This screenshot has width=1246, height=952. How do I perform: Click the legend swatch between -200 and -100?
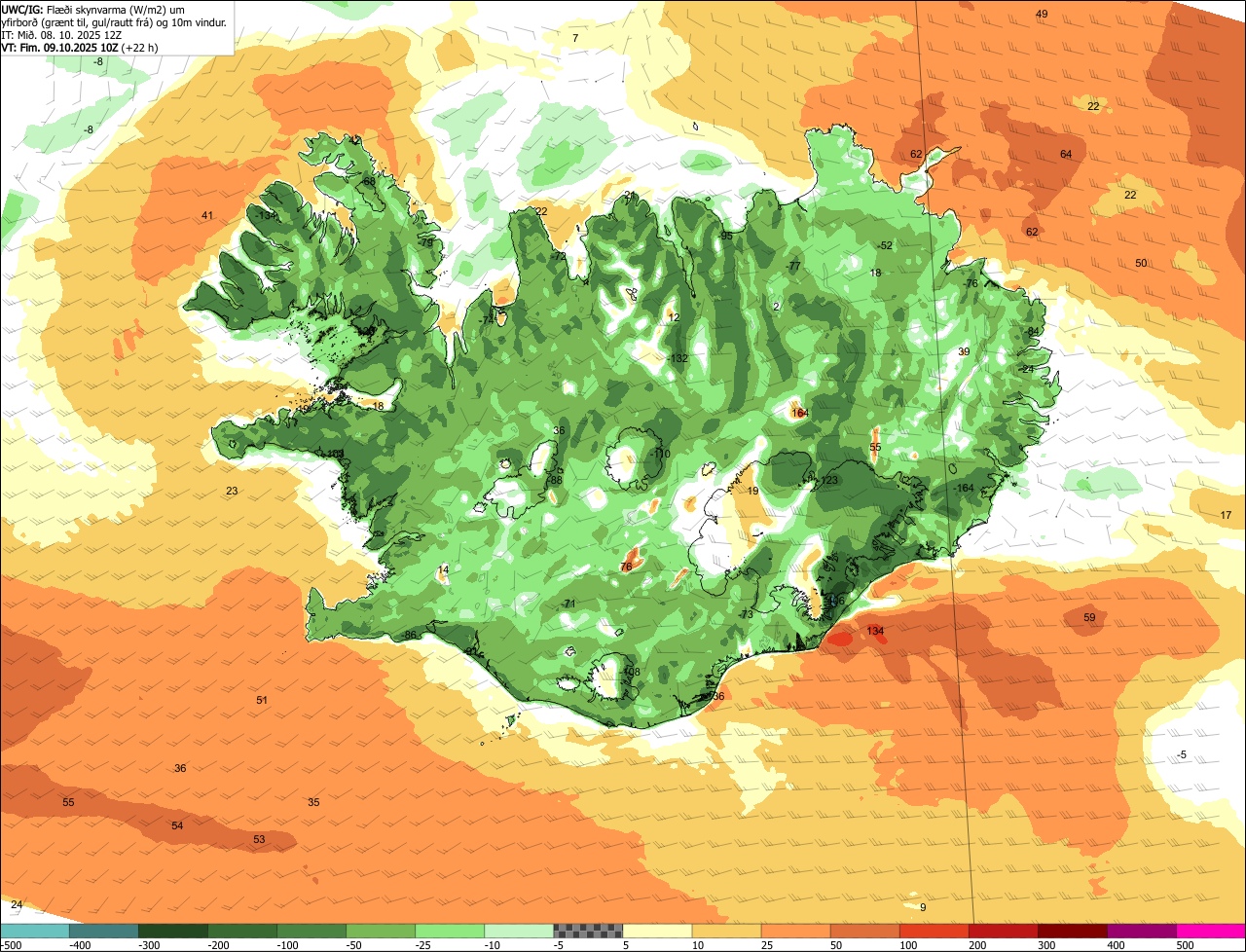(x=241, y=931)
